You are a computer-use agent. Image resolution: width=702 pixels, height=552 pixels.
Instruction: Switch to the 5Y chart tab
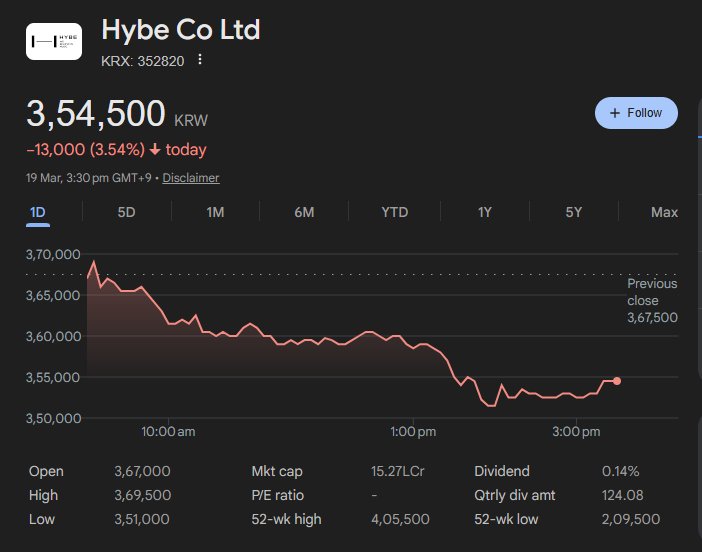point(574,212)
